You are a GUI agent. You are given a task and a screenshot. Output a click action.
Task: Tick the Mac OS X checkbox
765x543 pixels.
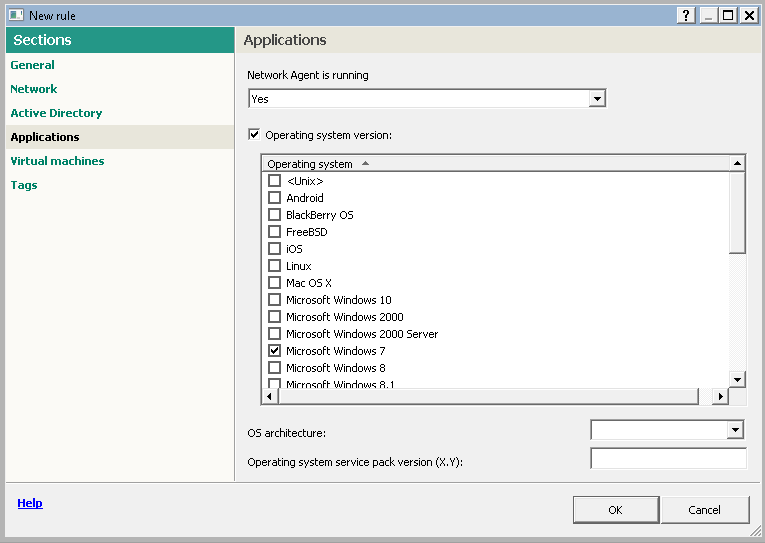[x=275, y=283]
